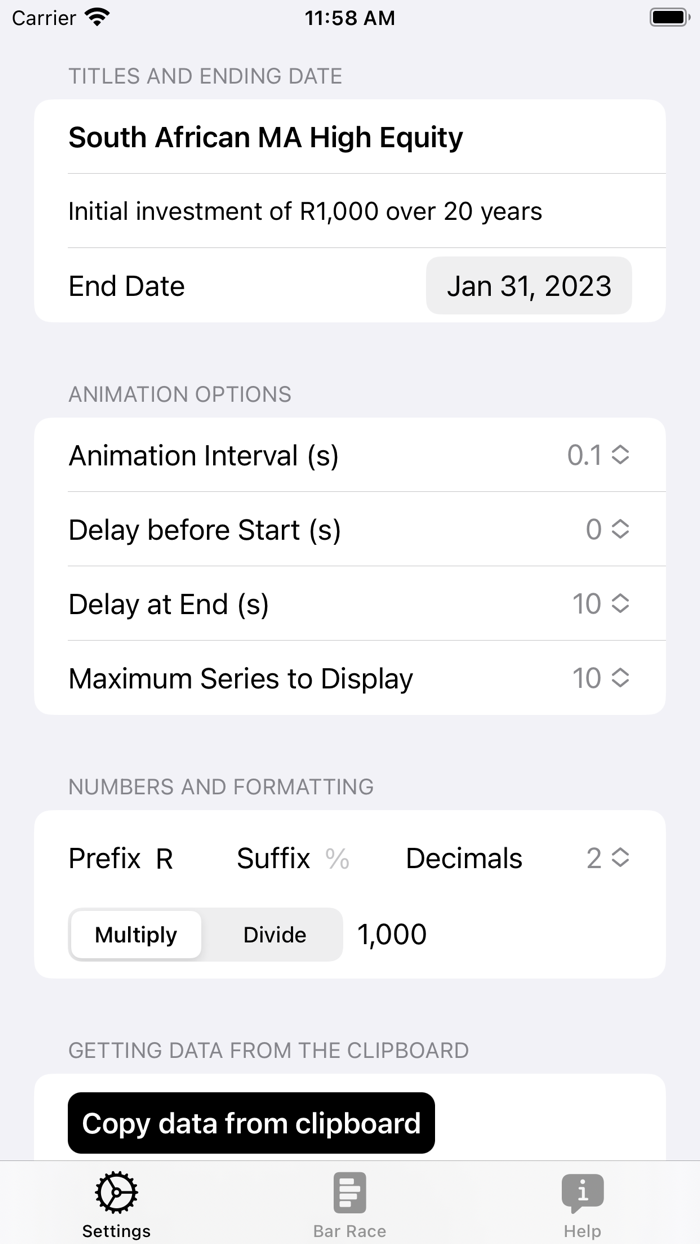Viewport: 700px width, 1244px height.
Task: Select the Multiply segment
Action: tap(136, 935)
